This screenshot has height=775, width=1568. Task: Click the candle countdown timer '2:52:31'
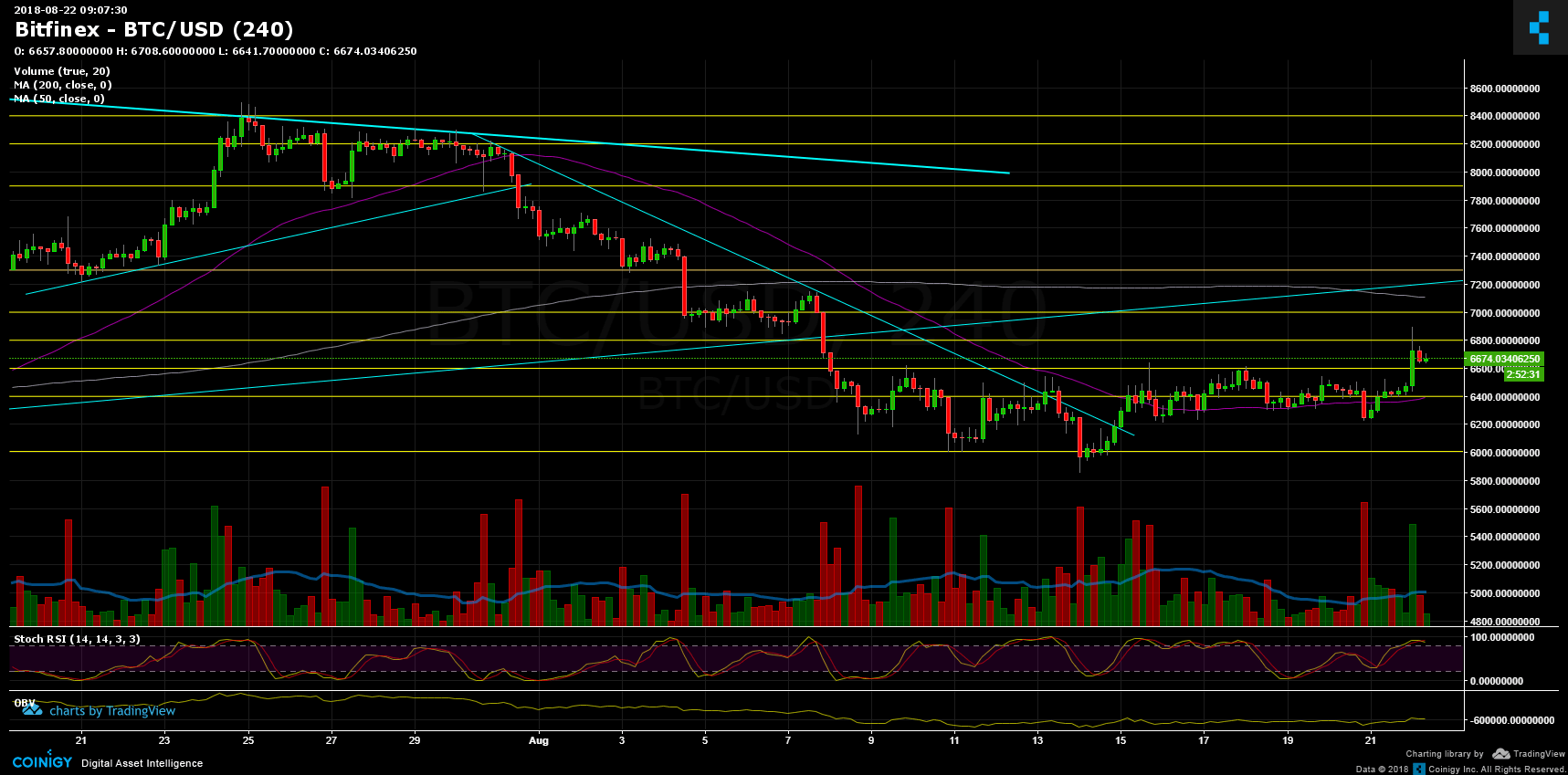(x=1523, y=374)
